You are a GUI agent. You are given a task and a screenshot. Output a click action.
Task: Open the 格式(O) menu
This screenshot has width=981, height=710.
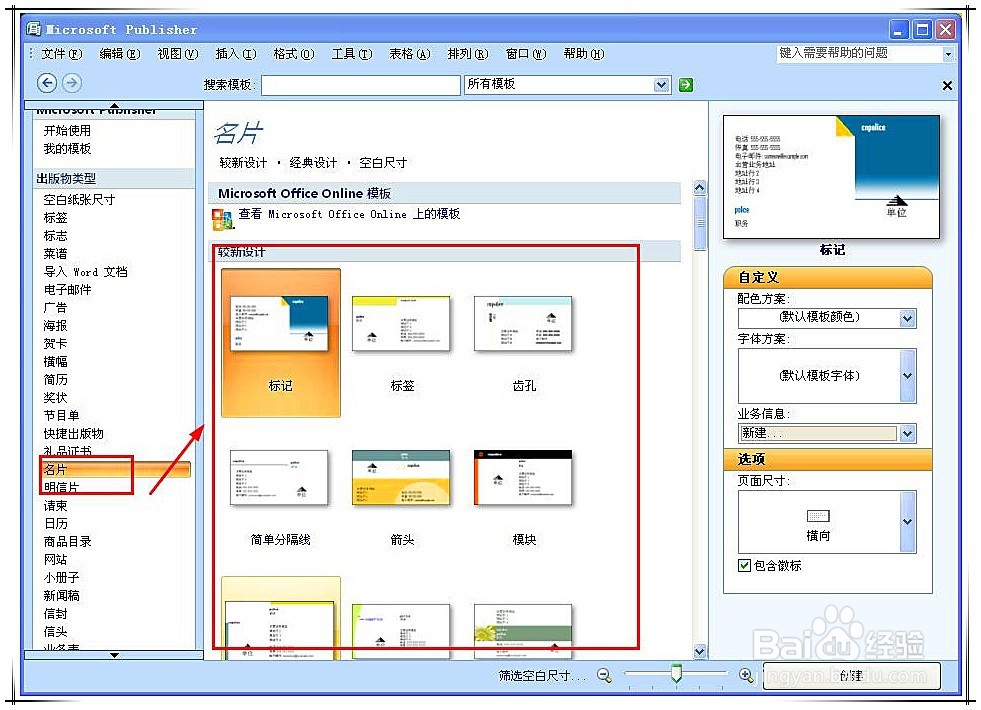294,54
